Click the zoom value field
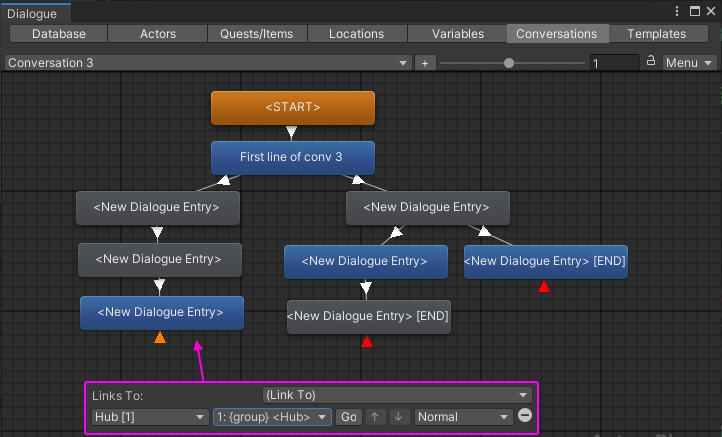Screen dimensions: 722x437 pyautogui.click(x=615, y=63)
